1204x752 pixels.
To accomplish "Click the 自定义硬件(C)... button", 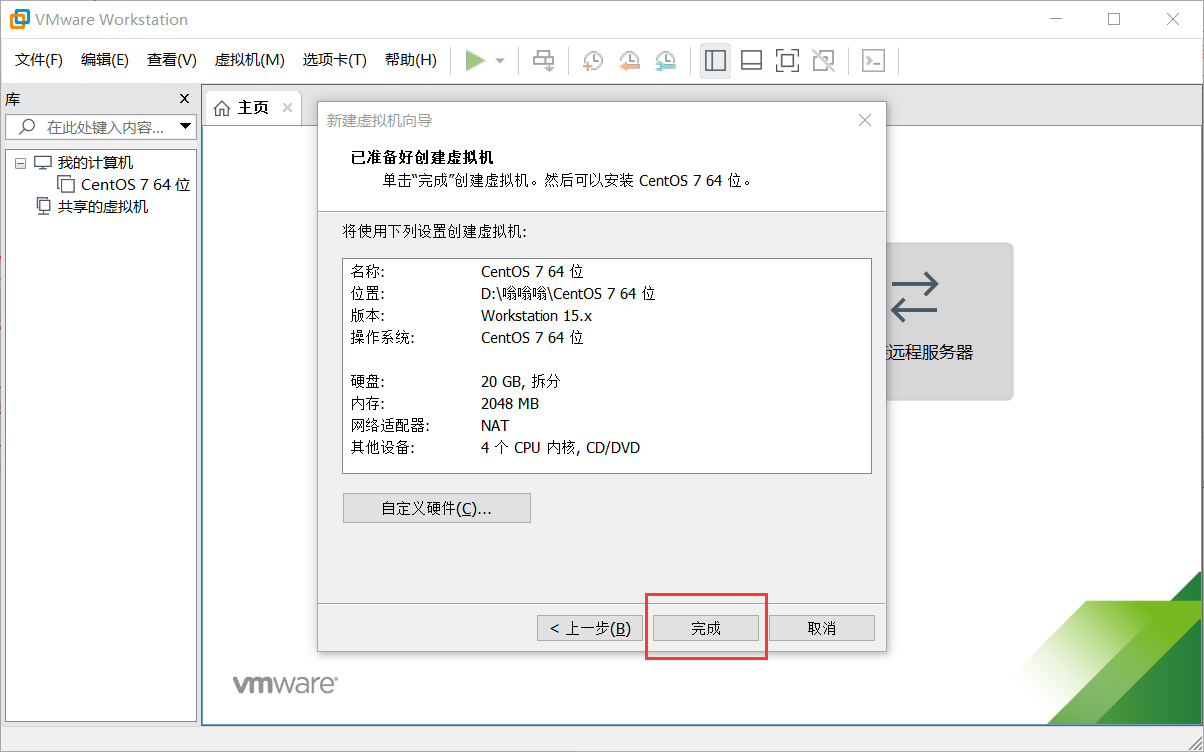I will point(436,508).
